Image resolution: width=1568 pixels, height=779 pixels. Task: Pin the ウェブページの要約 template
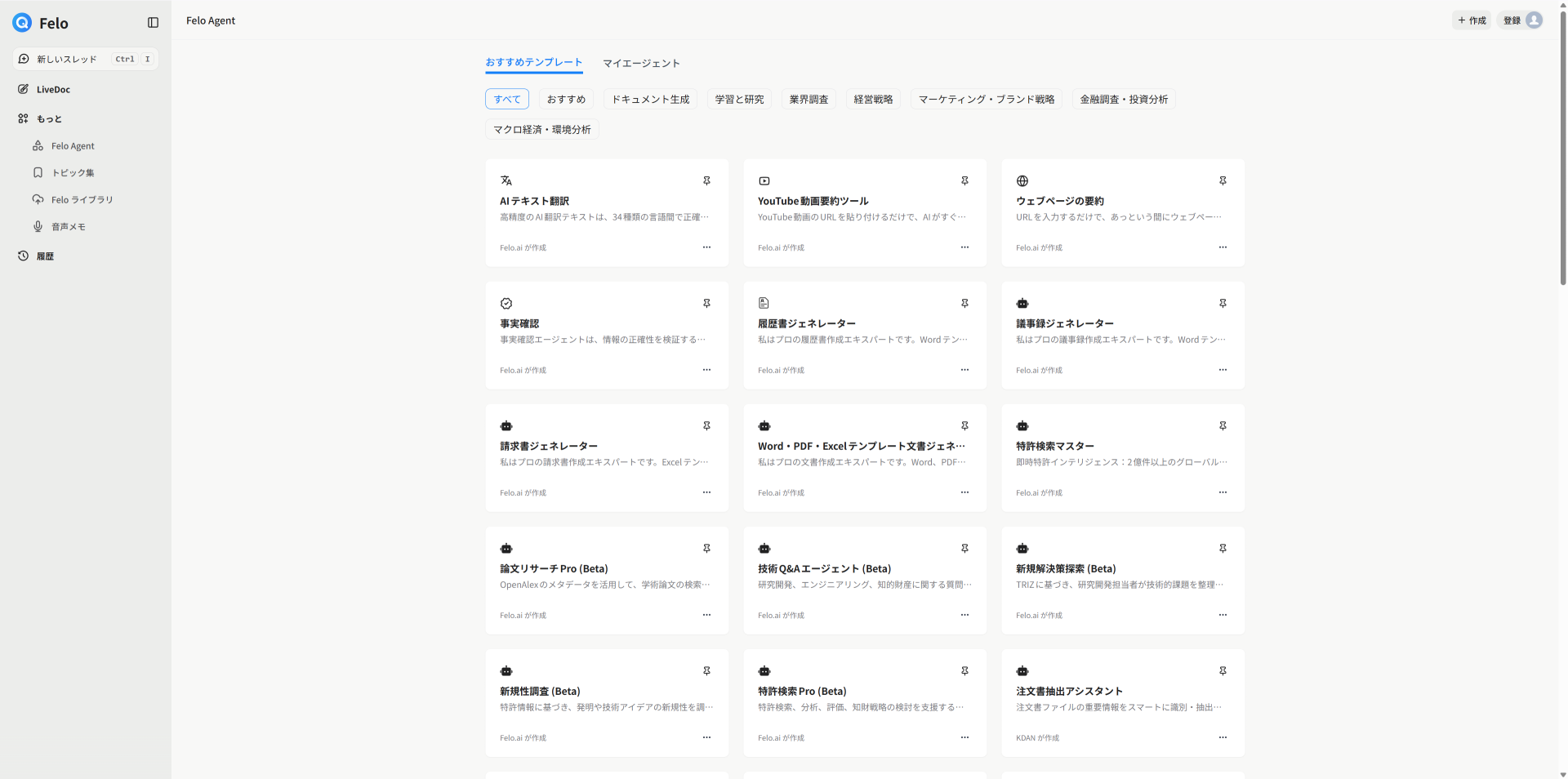(1223, 181)
